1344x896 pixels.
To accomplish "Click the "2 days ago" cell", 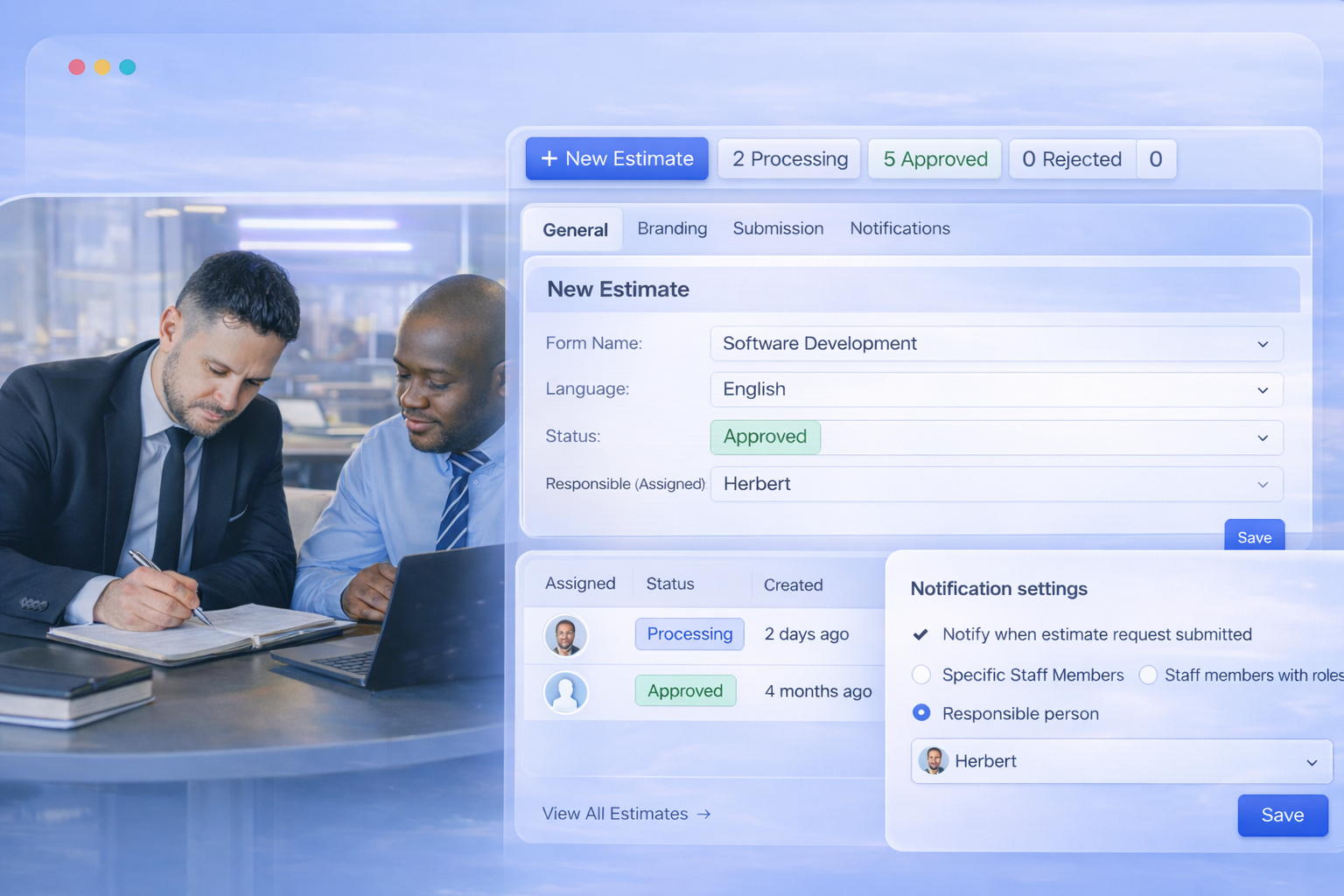I will pyautogui.click(x=807, y=634).
